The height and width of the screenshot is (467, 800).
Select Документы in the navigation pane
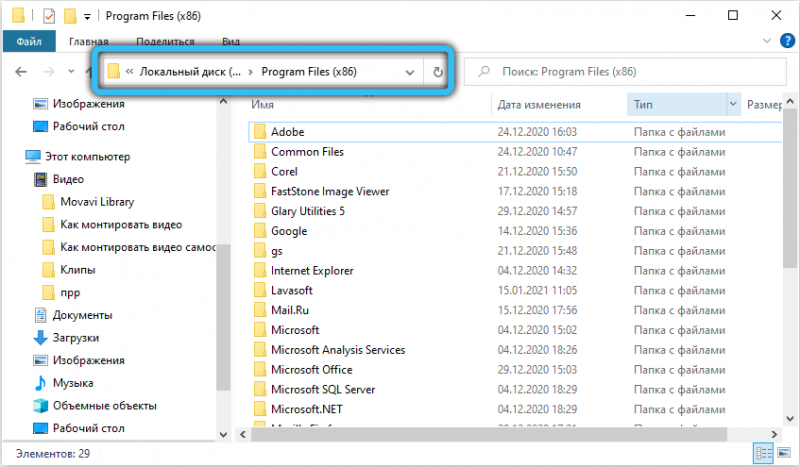[73, 315]
